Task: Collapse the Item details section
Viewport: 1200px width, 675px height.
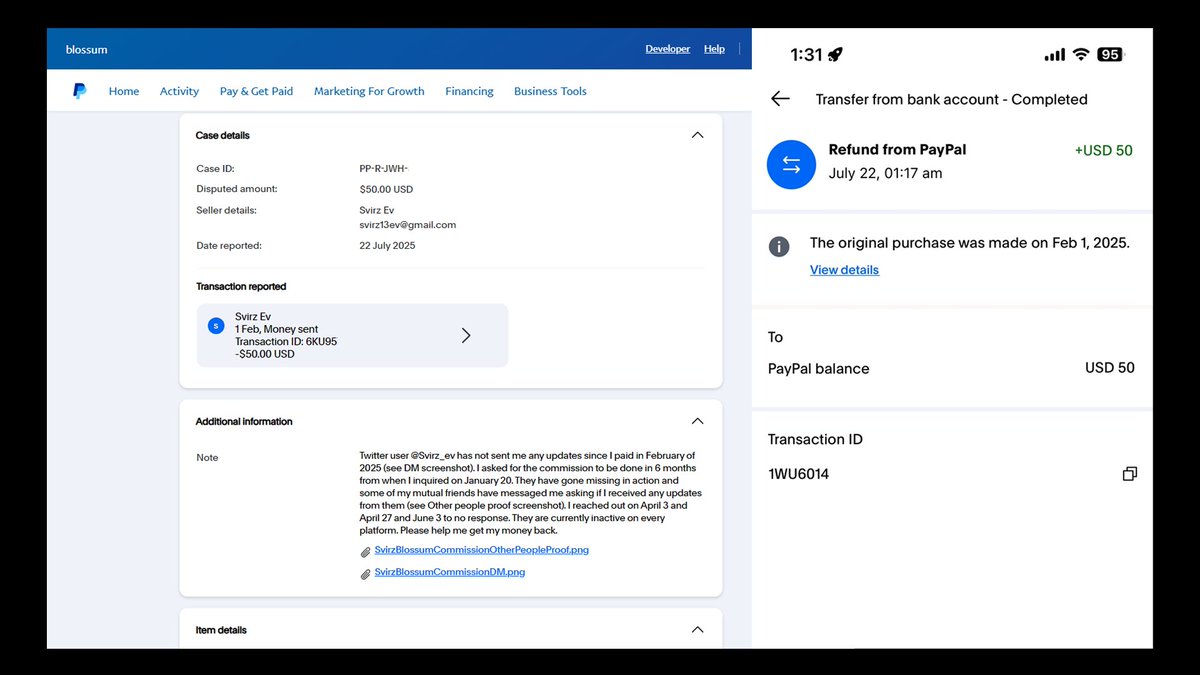Action: pyautogui.click(x=697, y=630)
